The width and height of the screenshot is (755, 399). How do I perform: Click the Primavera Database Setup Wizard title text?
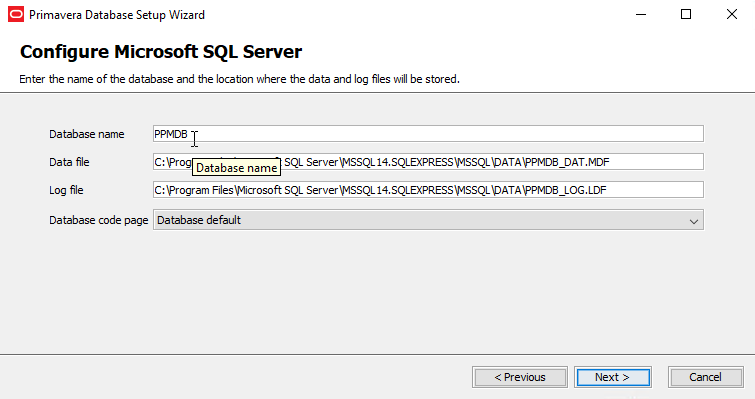coord(117,15)
